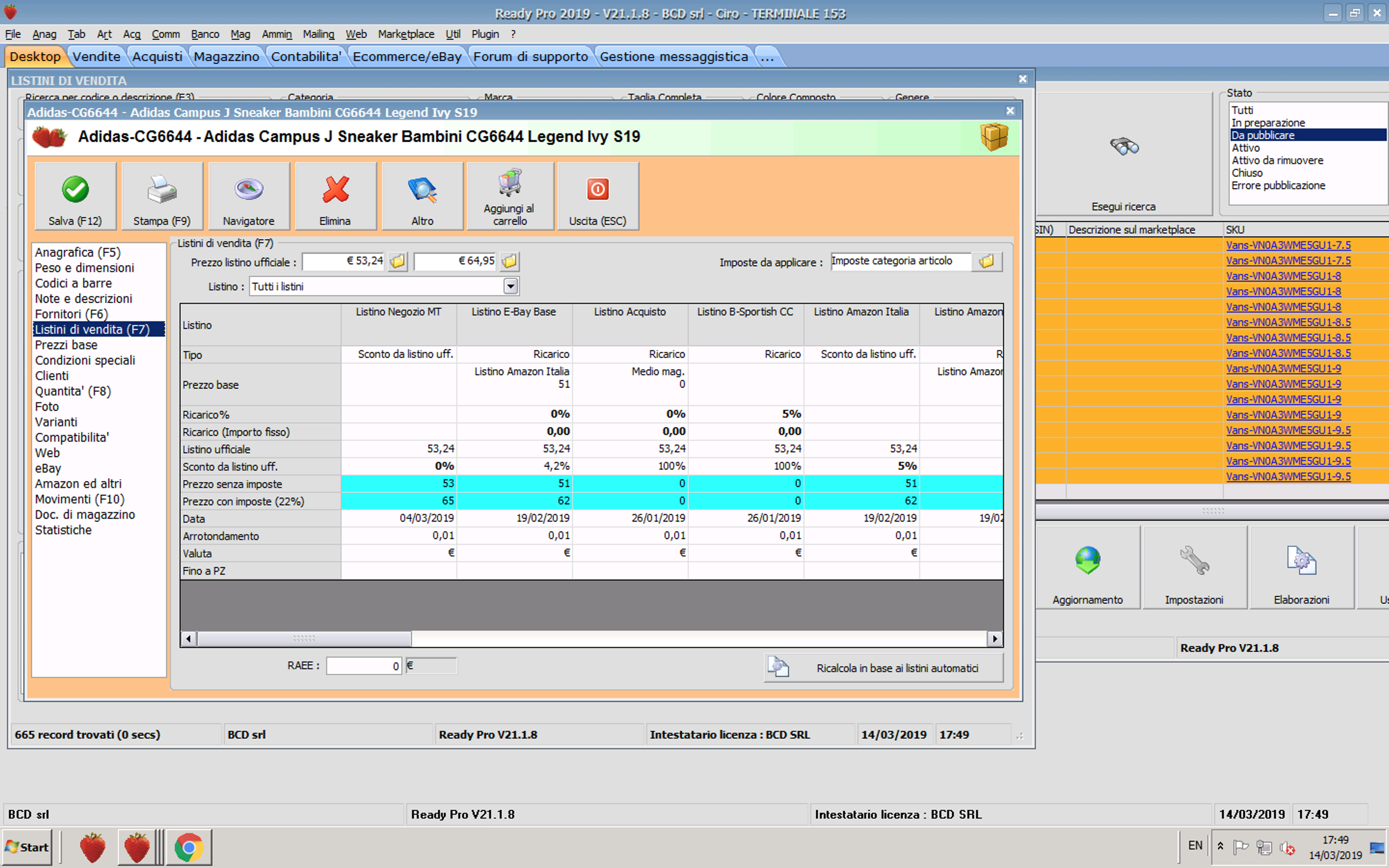Viewport: 1389px width, 868px height.
Task: Switch to Gestione messaggistica tab
Action: [x=674, y=56]
